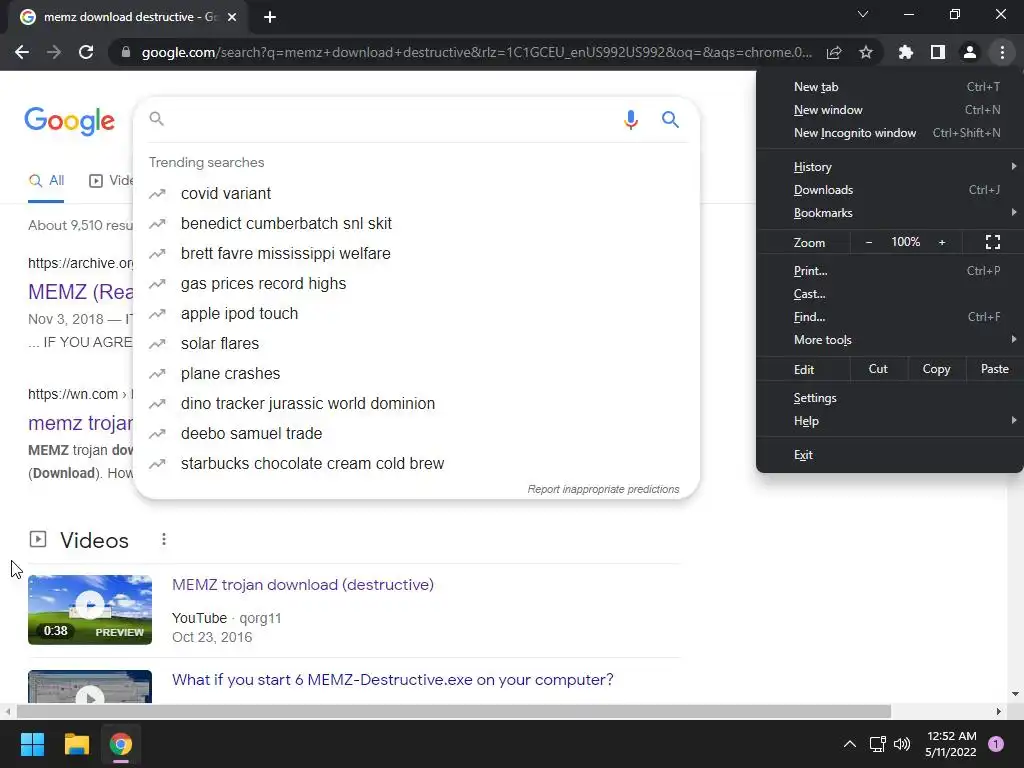
Task: Open 'What if you start 6 MEMZ-Destructive.exe' link
Action: [392, 680]
